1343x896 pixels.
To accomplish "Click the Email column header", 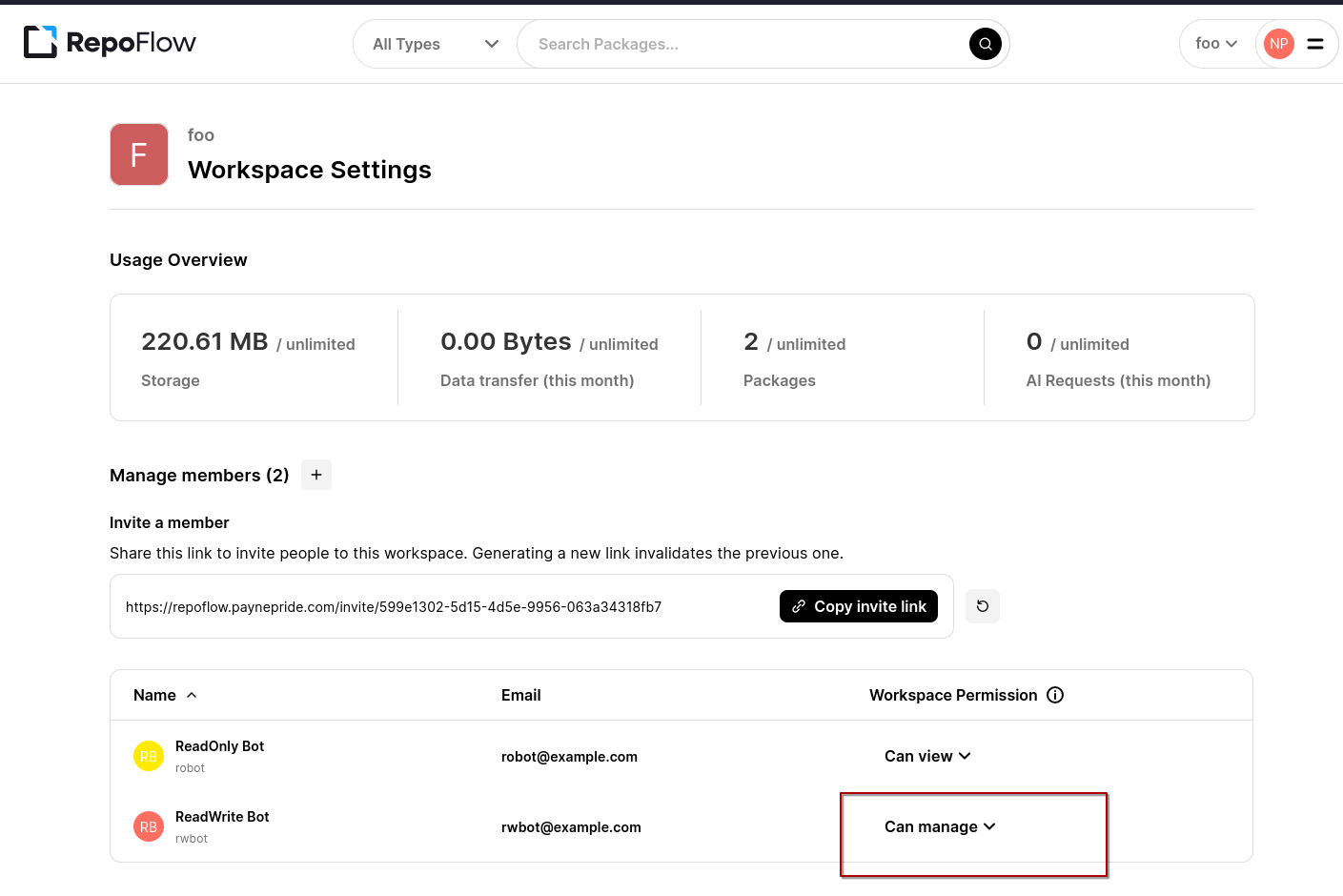I will click(520, 695).
